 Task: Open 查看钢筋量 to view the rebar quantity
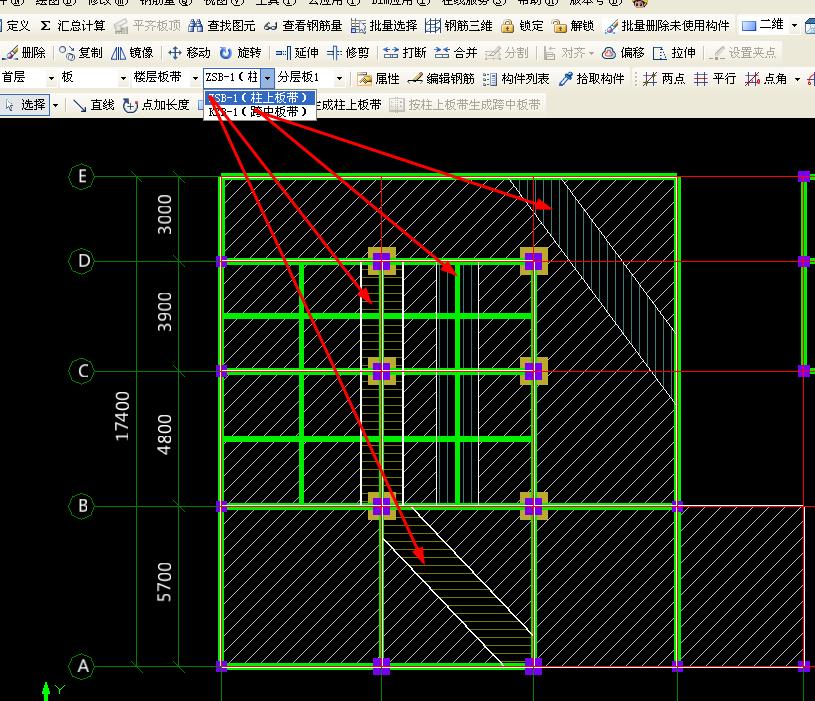(303, 25)
